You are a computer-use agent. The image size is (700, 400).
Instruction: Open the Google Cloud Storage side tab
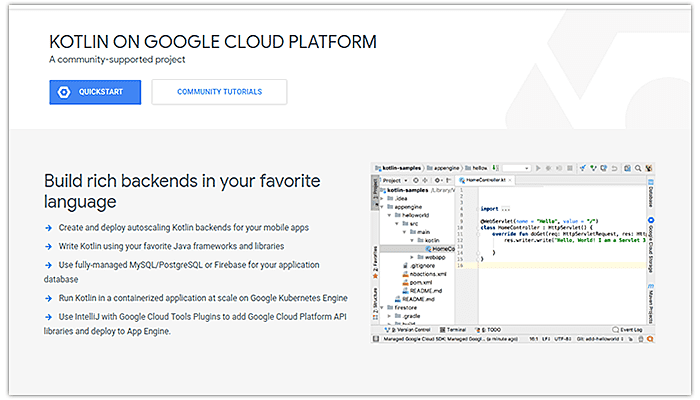tap(651, 246)
